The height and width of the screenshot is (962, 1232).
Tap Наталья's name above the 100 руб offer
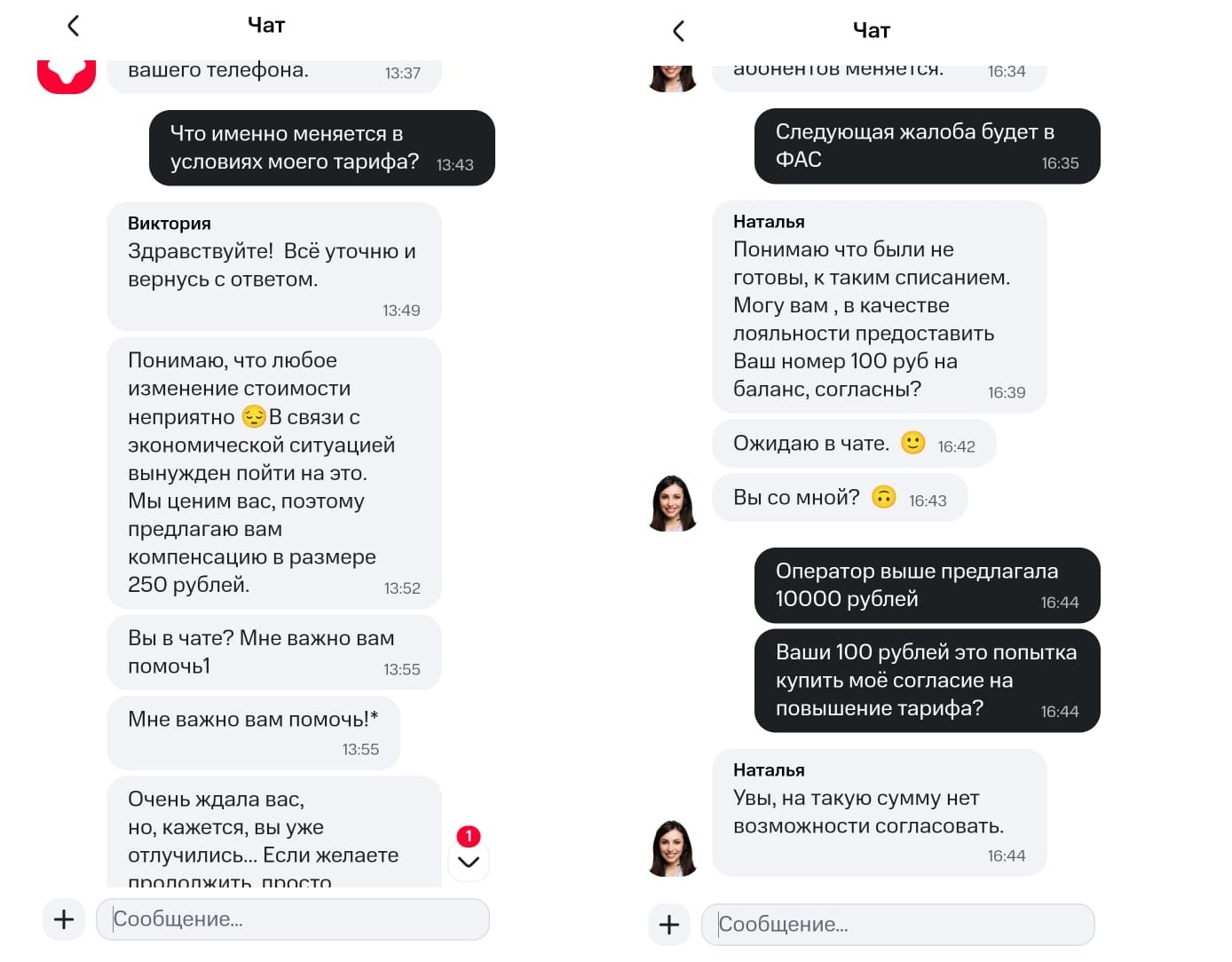pos(769,222)
